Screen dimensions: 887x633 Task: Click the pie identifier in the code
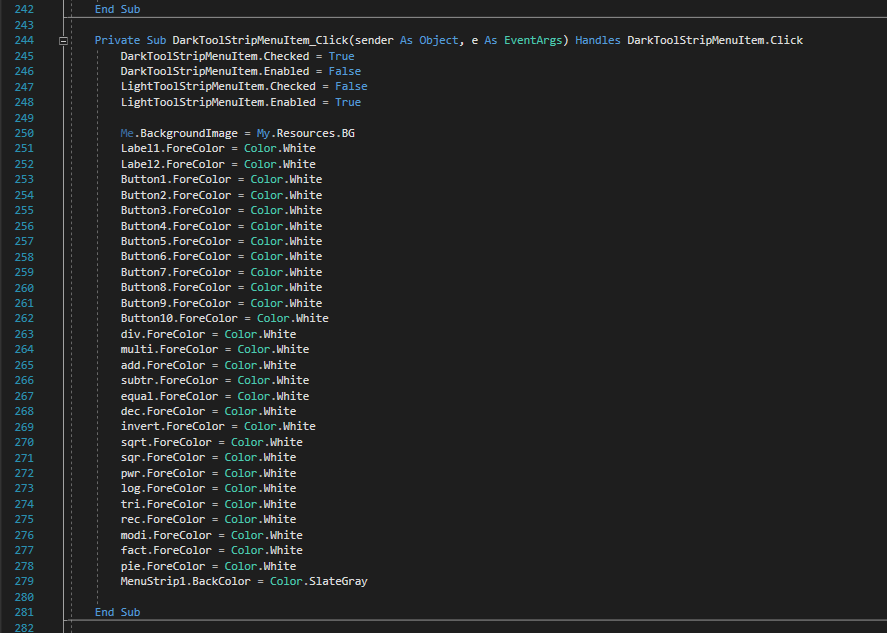[130, 566]
